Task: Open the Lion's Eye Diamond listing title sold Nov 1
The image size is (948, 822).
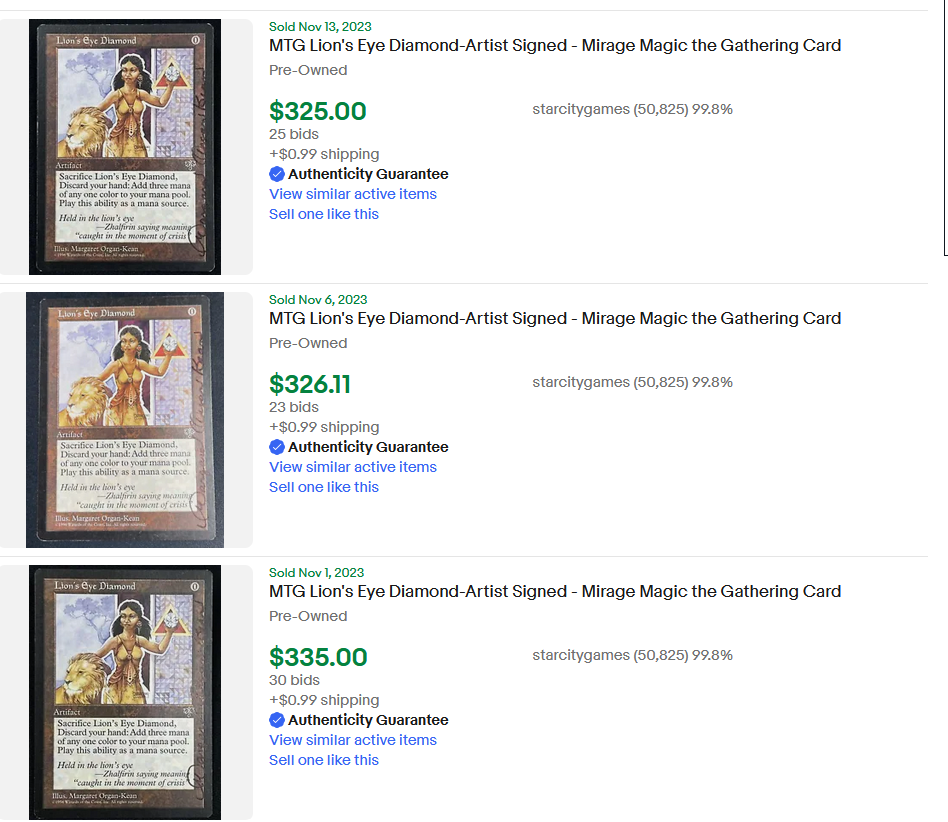Action: click(554, 591)
